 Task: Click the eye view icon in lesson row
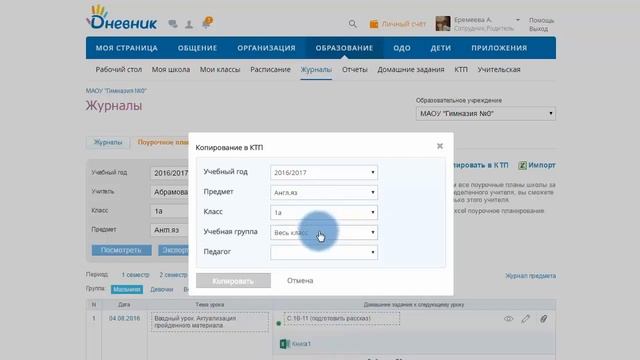(508, 319)
